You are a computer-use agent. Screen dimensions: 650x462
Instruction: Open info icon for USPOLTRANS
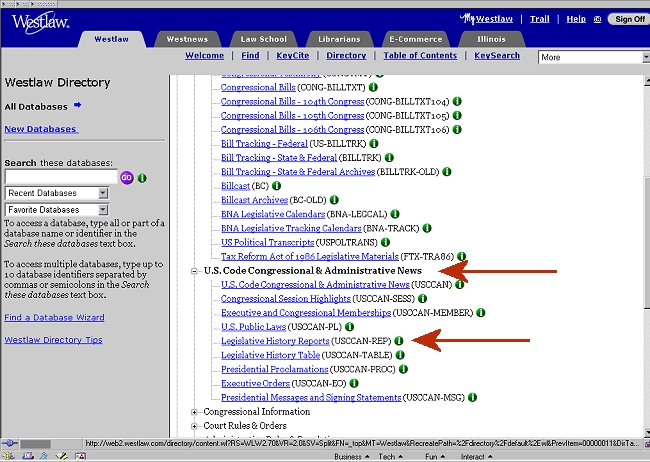385,242
